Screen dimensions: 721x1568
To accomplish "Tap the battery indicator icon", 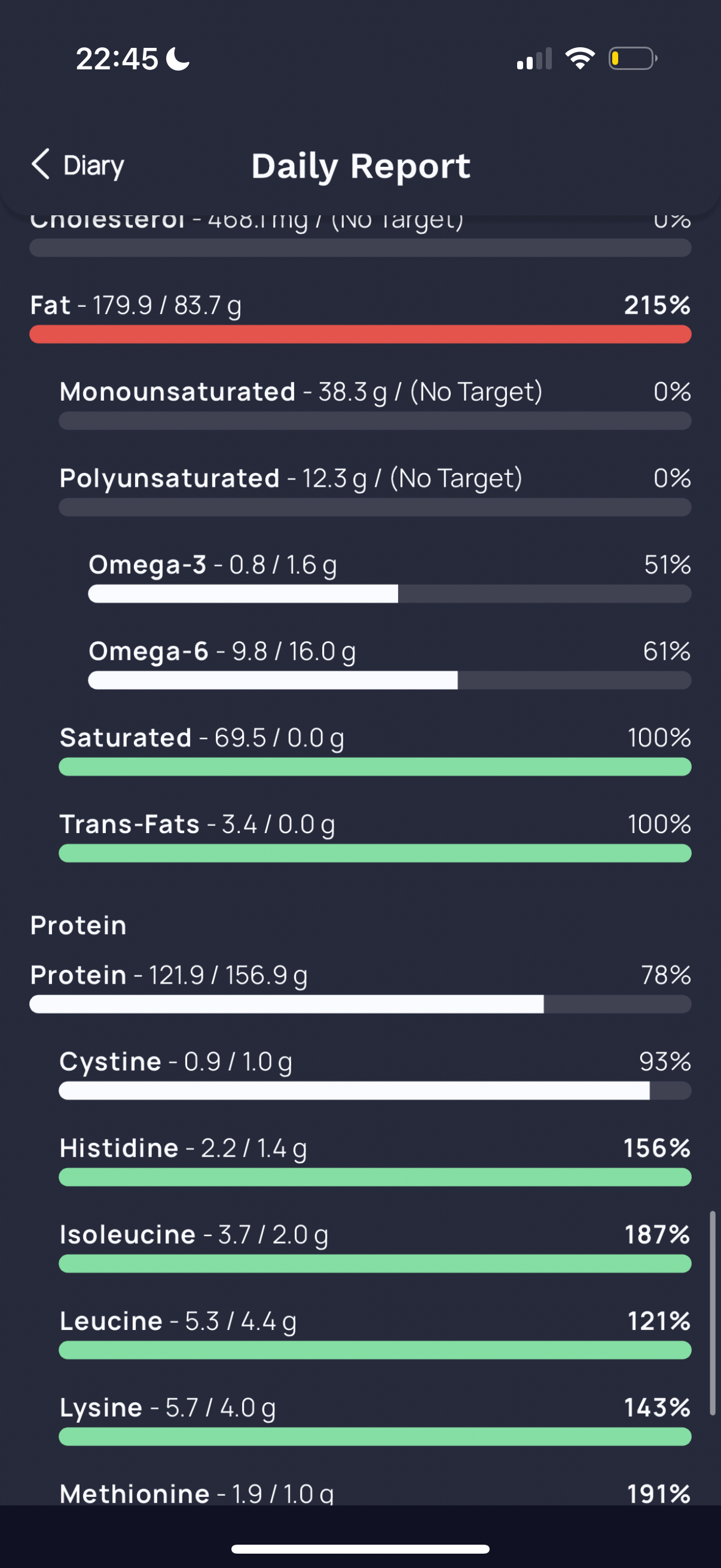I will tap(633, 59).
